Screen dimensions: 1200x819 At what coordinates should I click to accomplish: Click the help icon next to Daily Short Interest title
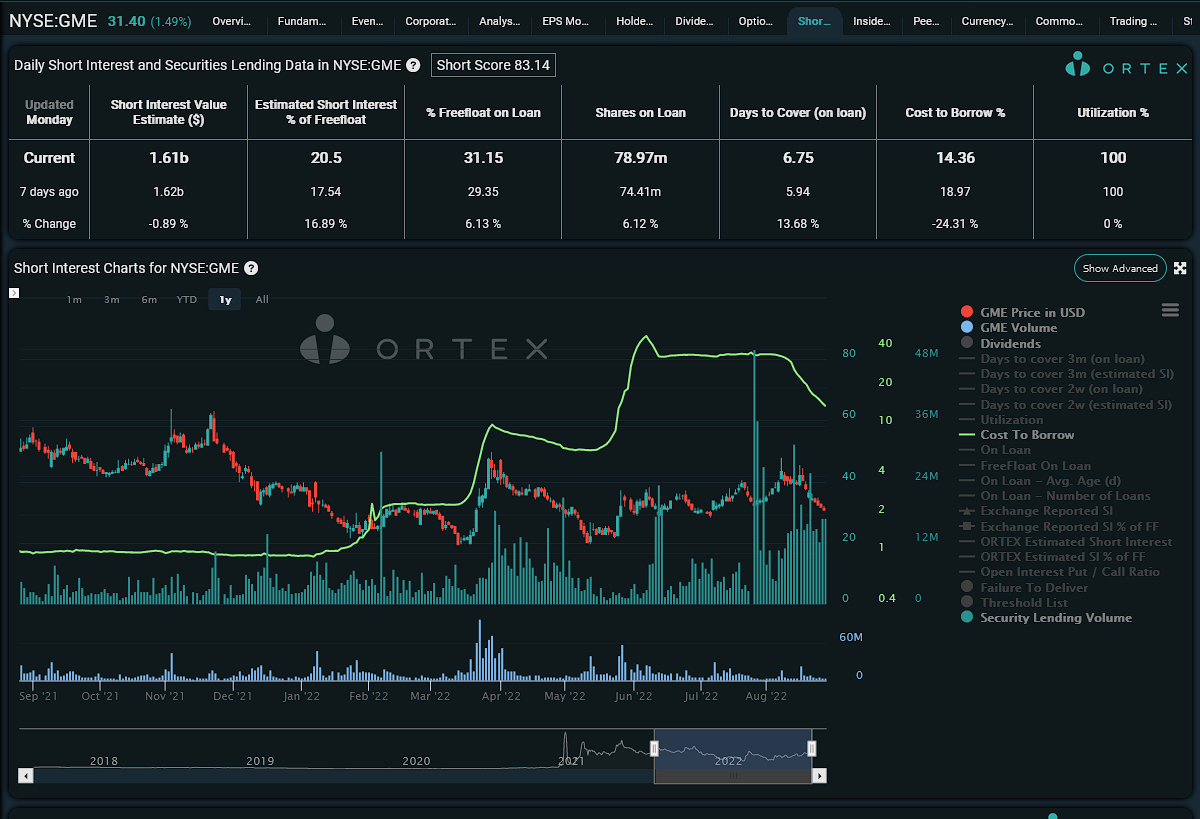(412, 65)
